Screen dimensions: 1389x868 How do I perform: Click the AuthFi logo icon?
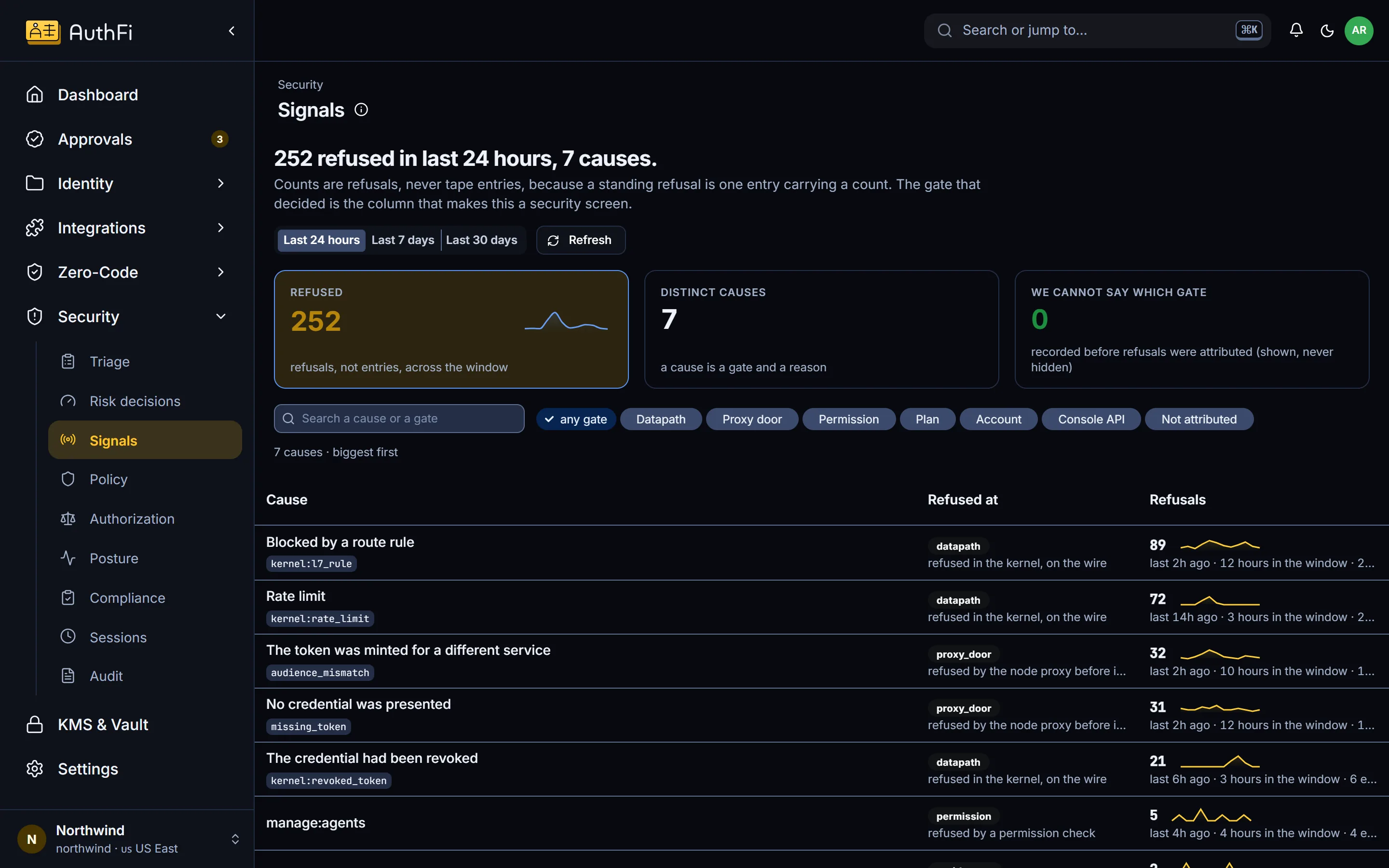(43, 31)
